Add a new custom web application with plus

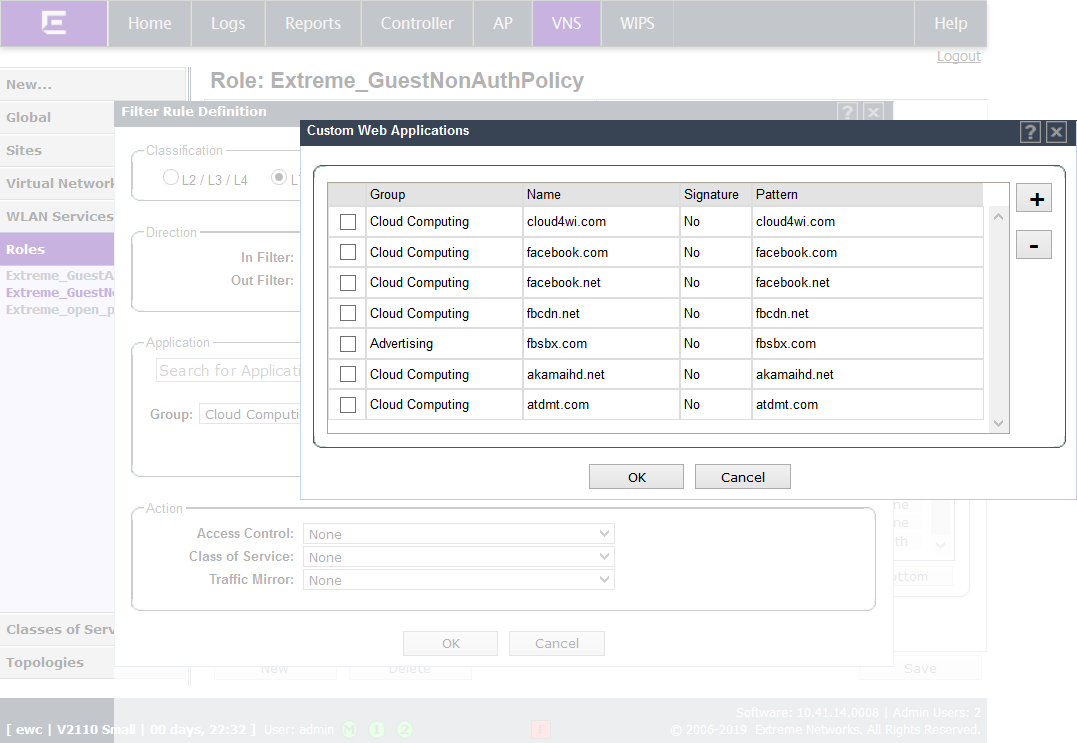pos(1034,199)
